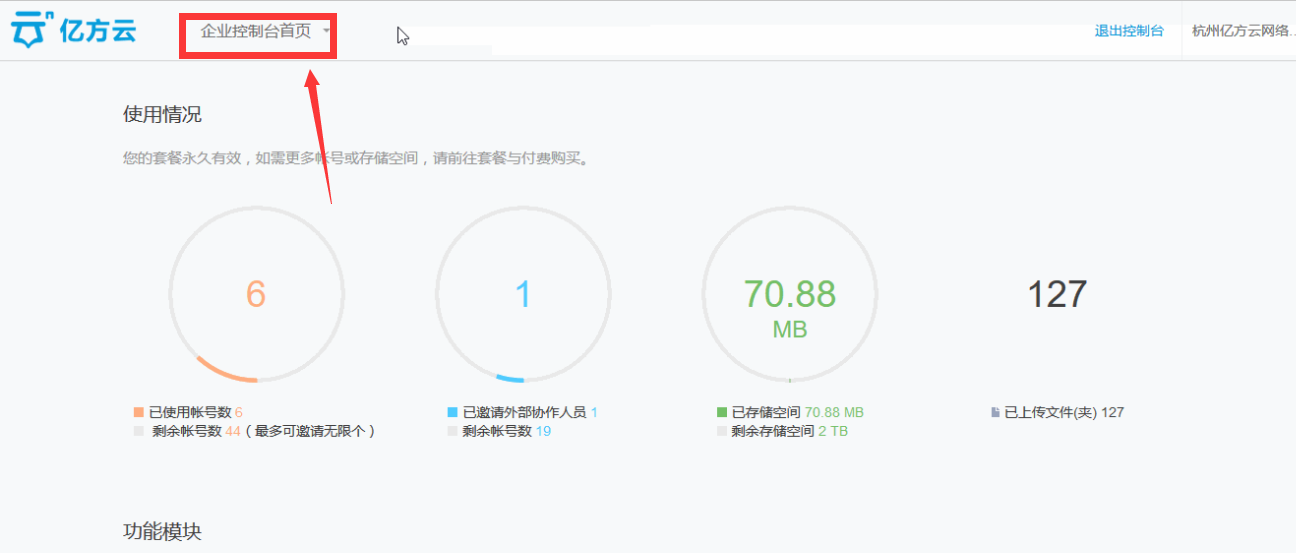The image size is (1296, 553).
Task: Click the green 70.88 MB storage circle
Action: click(789, 294)
